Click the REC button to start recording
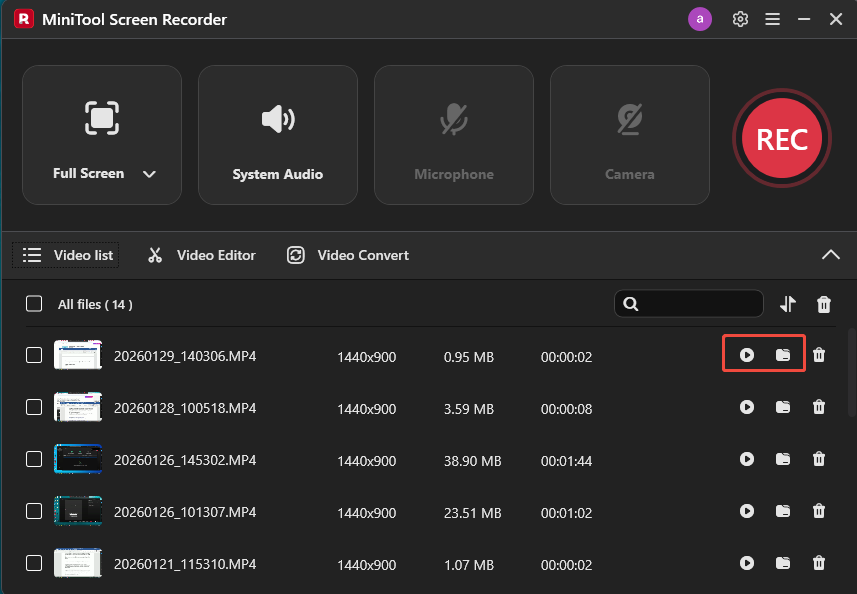Viewport: 857px width, 594px height. (x=781, y=138)
